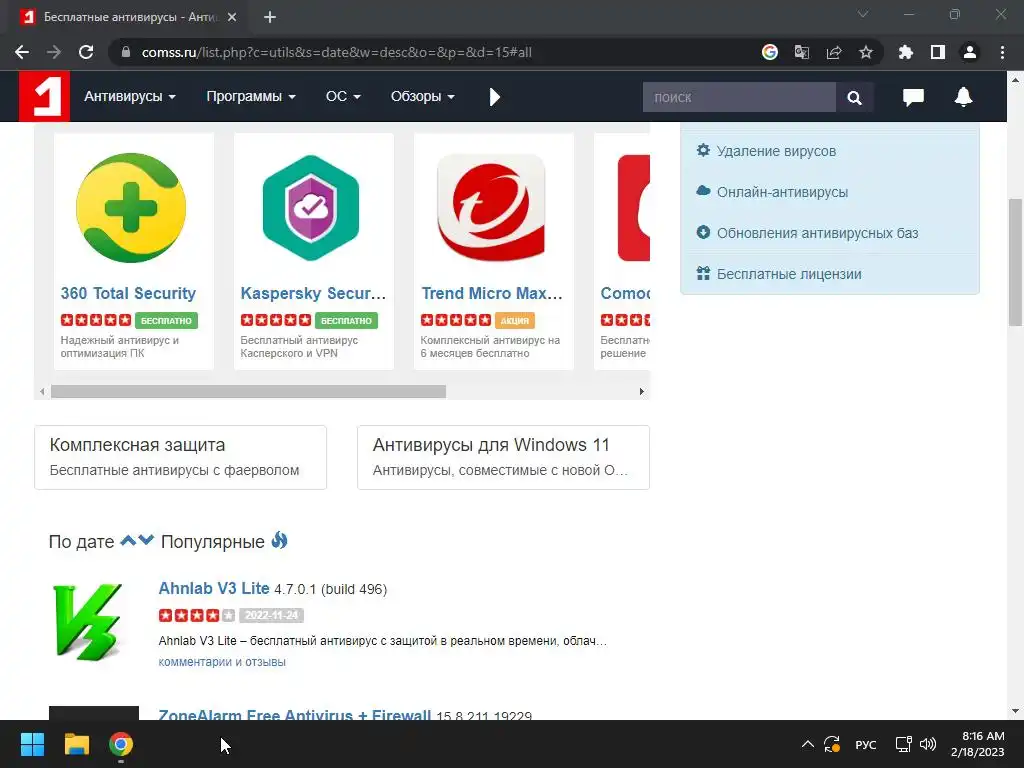Click the Популярные flame icon
Viewport: 1024px width, 768px height.
[x=280, y=540]
